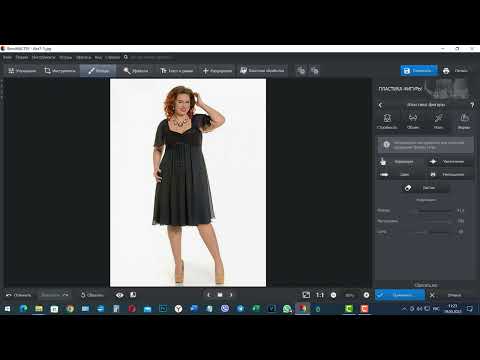
Task: Open the green Camtasia taskbar icon
Action: (349, 309)
